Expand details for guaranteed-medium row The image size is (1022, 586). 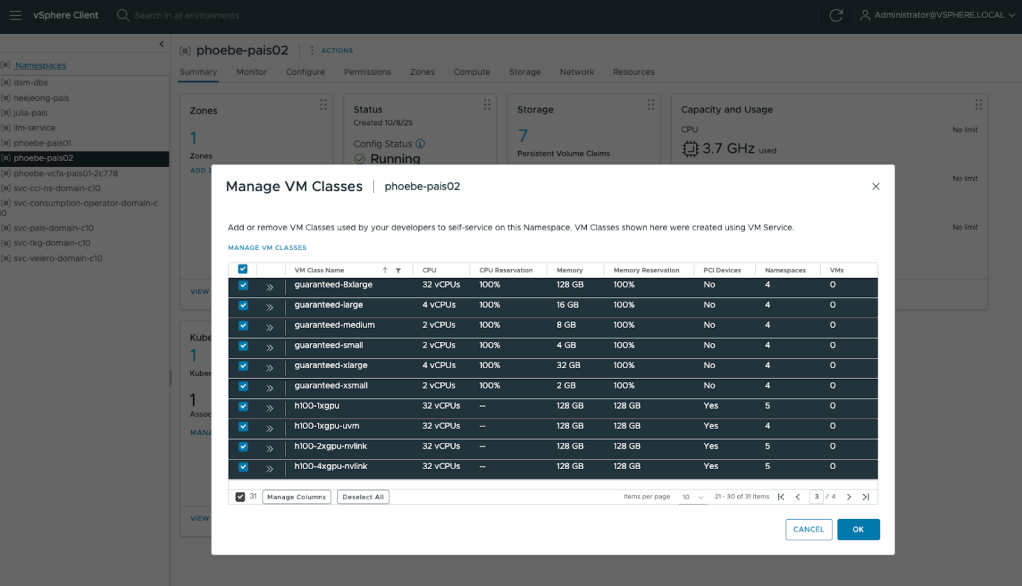point(269,327)
